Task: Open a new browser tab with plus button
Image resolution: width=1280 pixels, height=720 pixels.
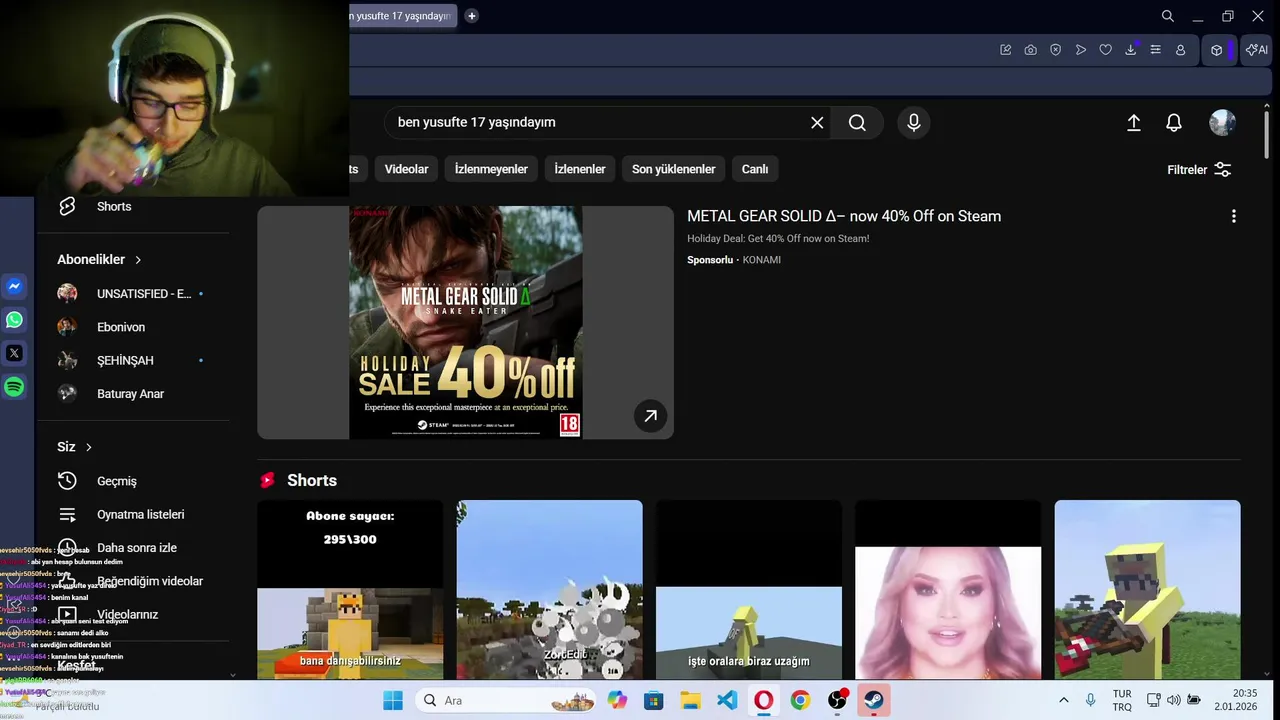Action: pyautogui.click(x=471, y=16)
